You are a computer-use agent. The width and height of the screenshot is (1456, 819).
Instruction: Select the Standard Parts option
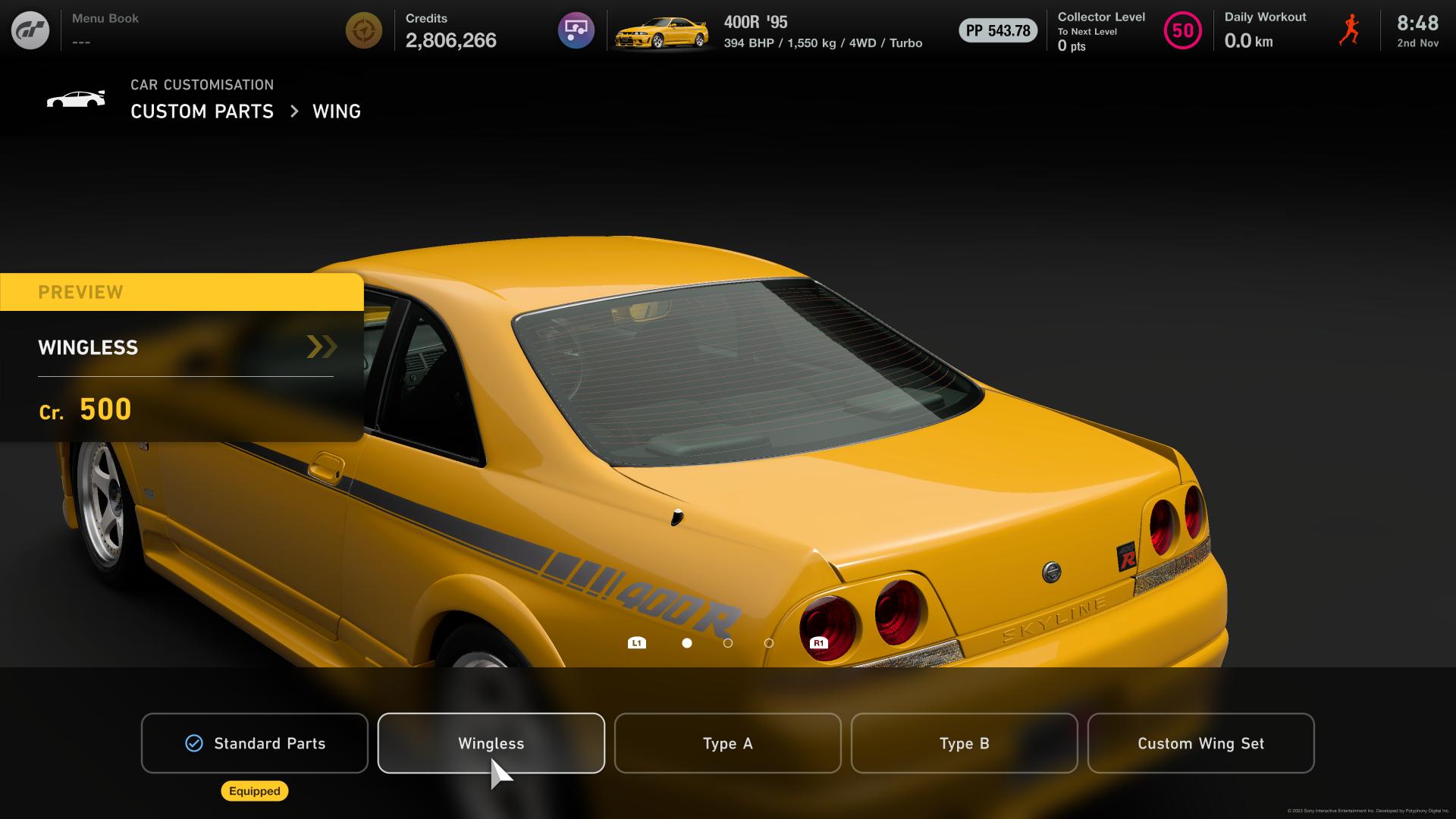click(x=255, y=743)
